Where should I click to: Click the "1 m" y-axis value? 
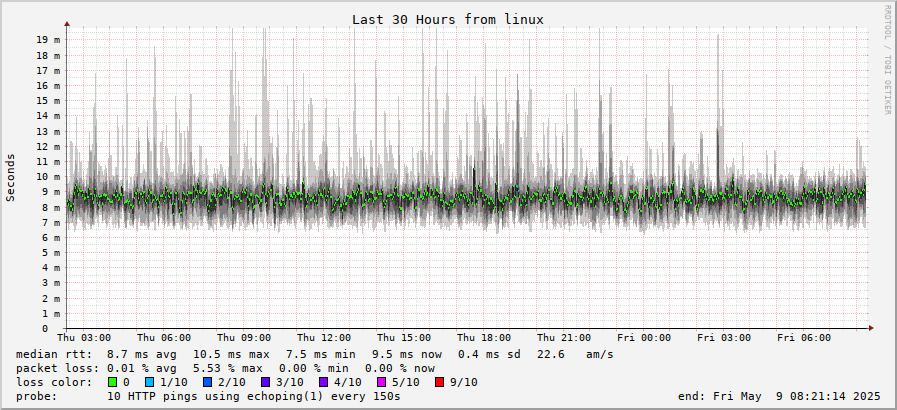(x=51, y=313)
